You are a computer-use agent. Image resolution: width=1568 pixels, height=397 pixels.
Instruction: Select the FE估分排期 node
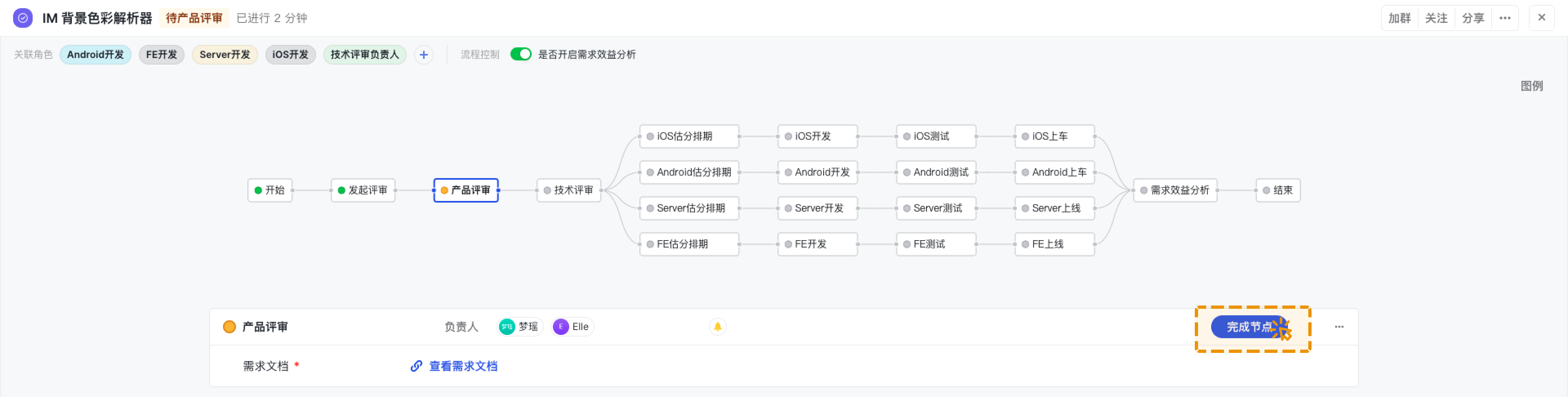point(690,244)
